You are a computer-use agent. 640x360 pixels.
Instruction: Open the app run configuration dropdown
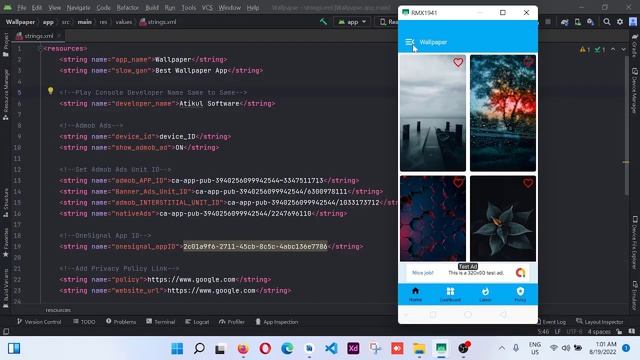coord(352,22)
